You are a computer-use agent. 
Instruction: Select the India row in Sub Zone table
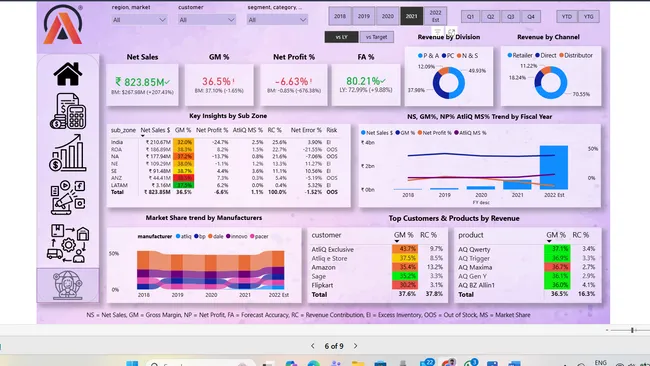tap(224, 142)
